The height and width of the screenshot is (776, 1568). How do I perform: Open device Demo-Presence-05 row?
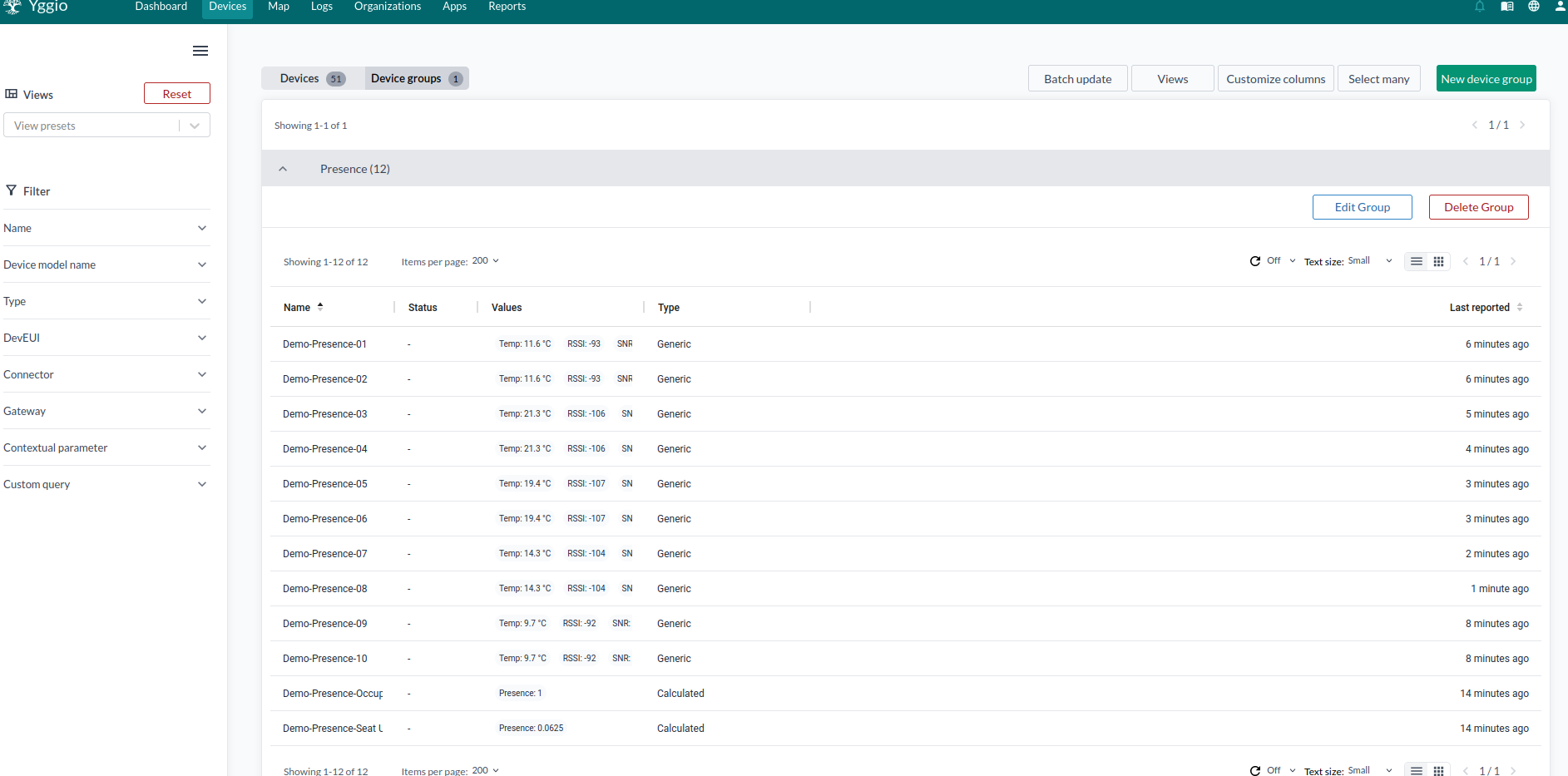point(906,484)
